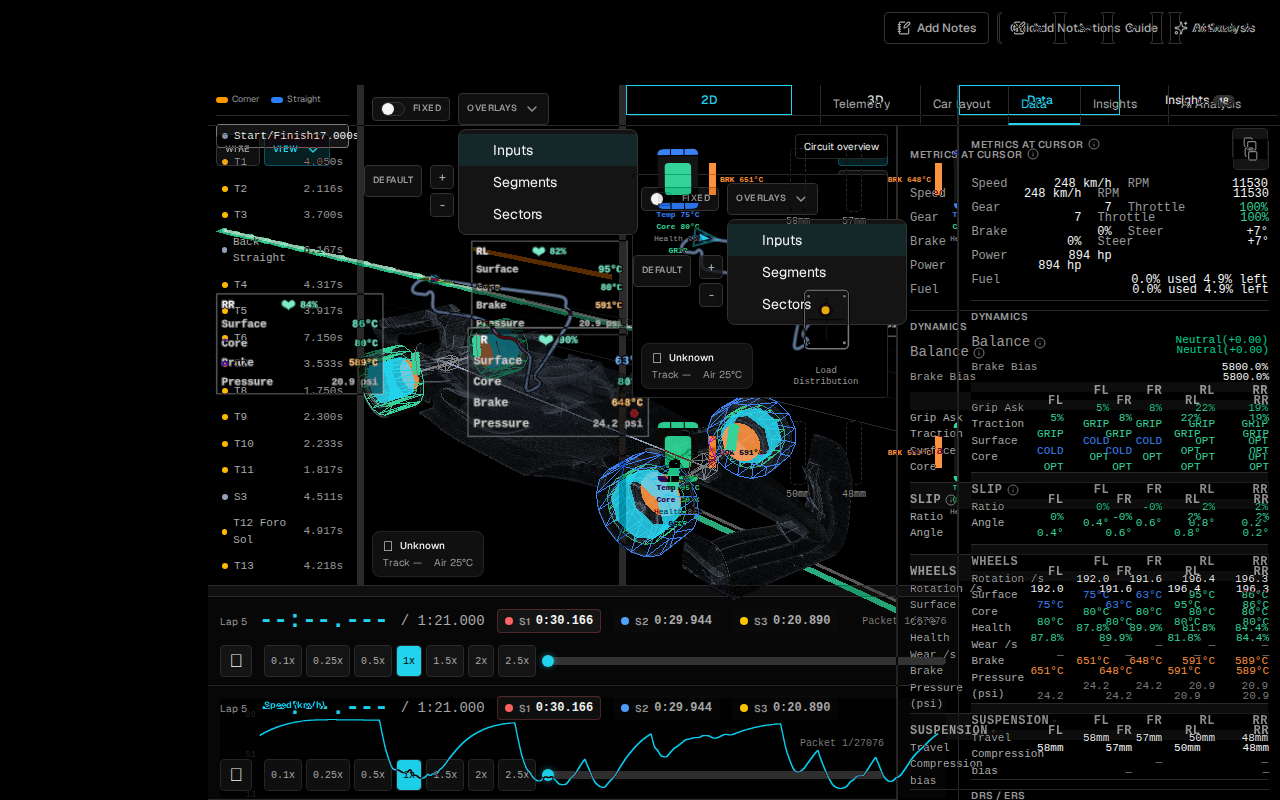Toggle the FIXED switch beside the Corner/Straight legend
Image resolution: width=1280 pixels, height=800 pixels.
tap(393, 108)
